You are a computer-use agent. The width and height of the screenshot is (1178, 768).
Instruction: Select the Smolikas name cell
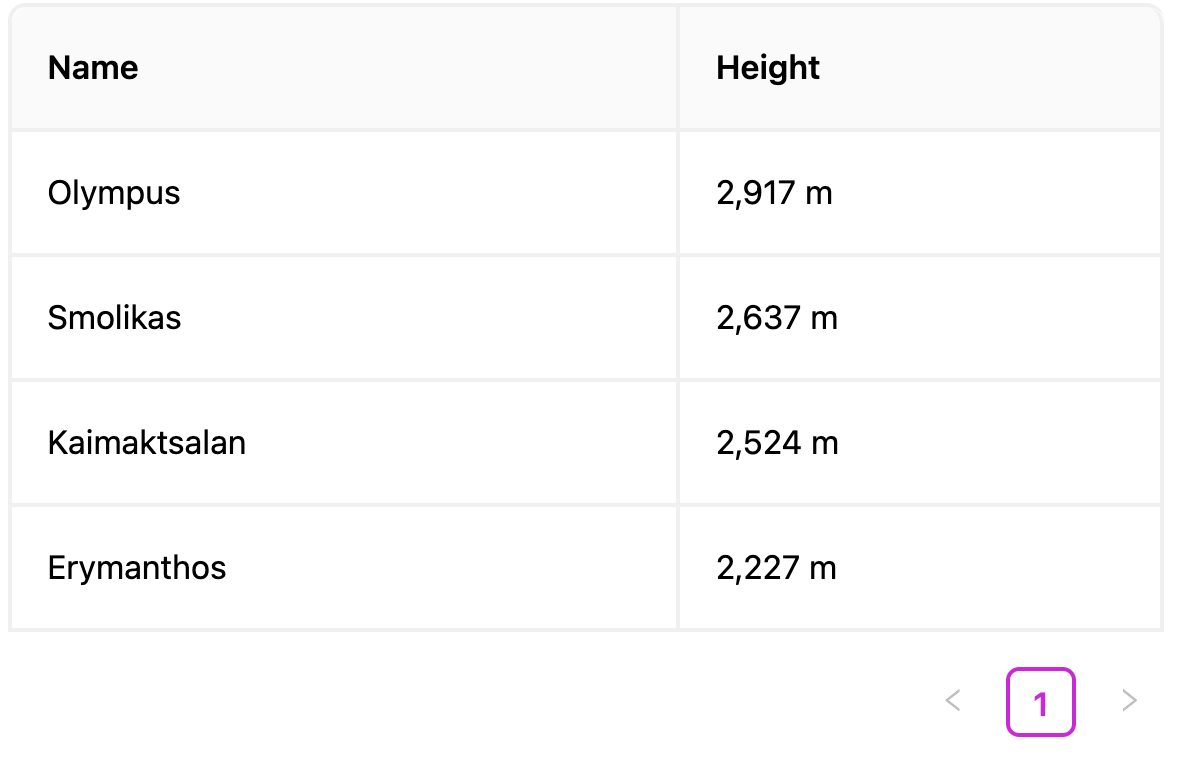(114, 318)
